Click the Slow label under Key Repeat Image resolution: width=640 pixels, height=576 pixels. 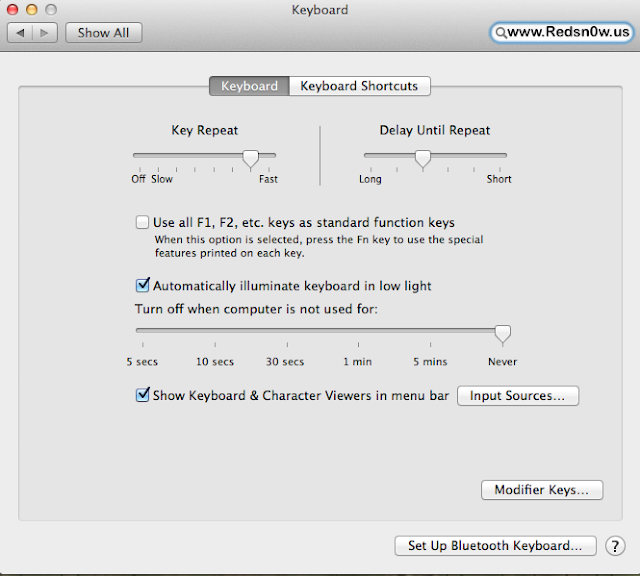(x=162, y=179)
